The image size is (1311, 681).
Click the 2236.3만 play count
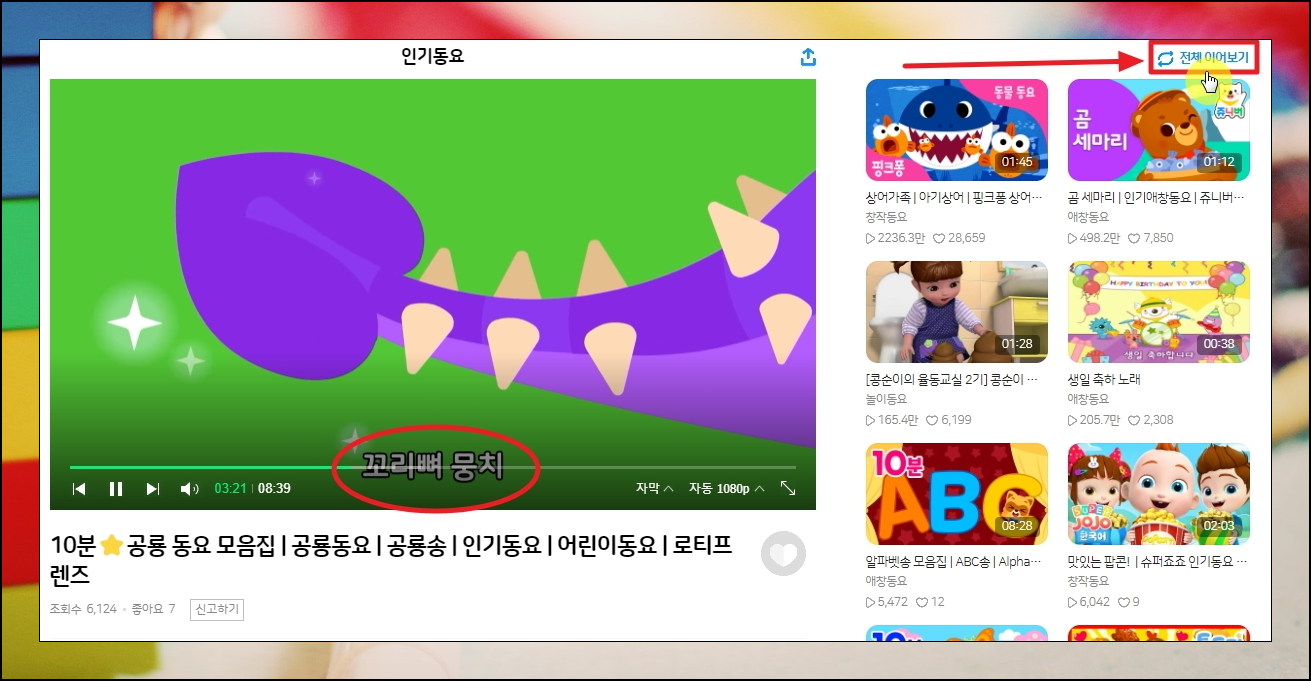(896, 238)
